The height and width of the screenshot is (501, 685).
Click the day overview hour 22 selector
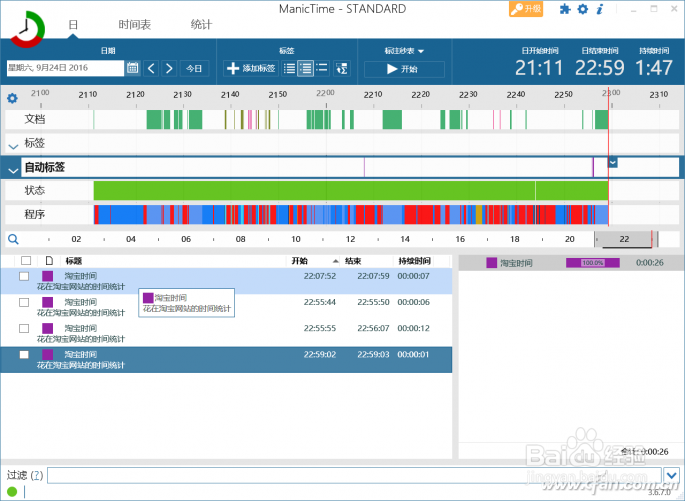tap(624, 239)
